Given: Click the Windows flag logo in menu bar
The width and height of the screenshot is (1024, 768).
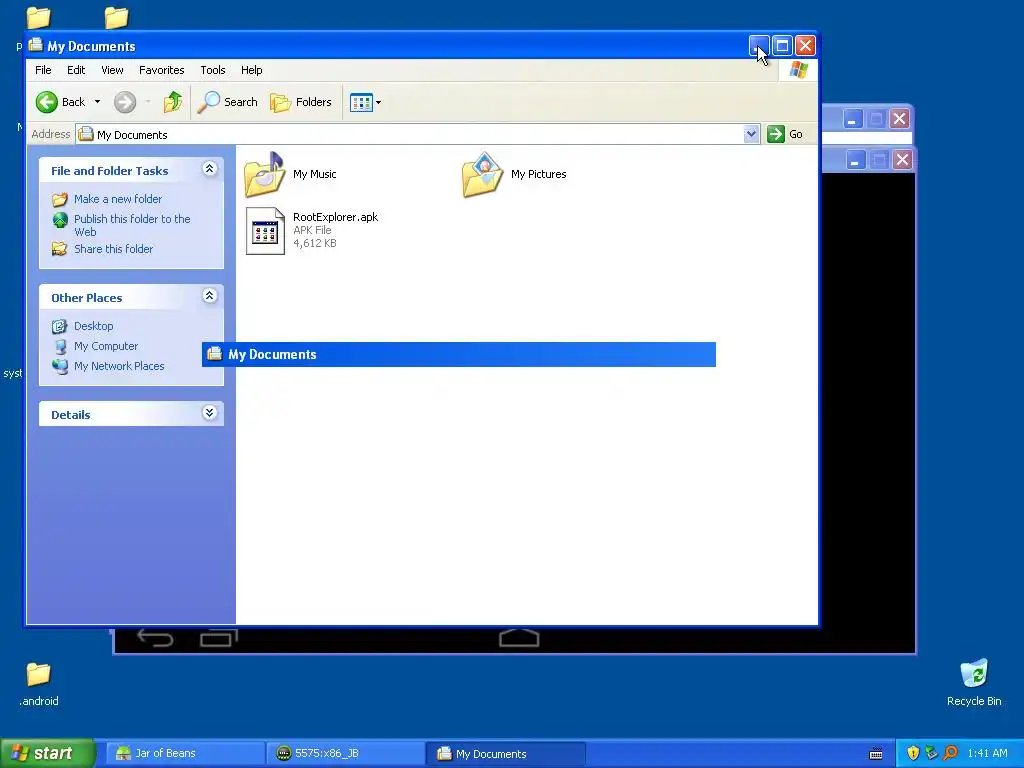Looking at the screenshot, I should pyautogui.click(x=799, y=70).
